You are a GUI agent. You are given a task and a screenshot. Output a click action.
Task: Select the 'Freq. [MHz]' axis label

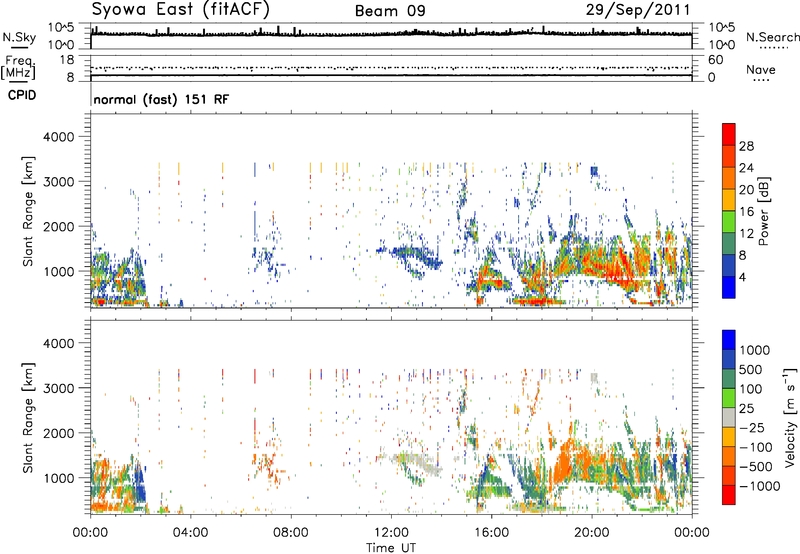click(x=18, y=68)
